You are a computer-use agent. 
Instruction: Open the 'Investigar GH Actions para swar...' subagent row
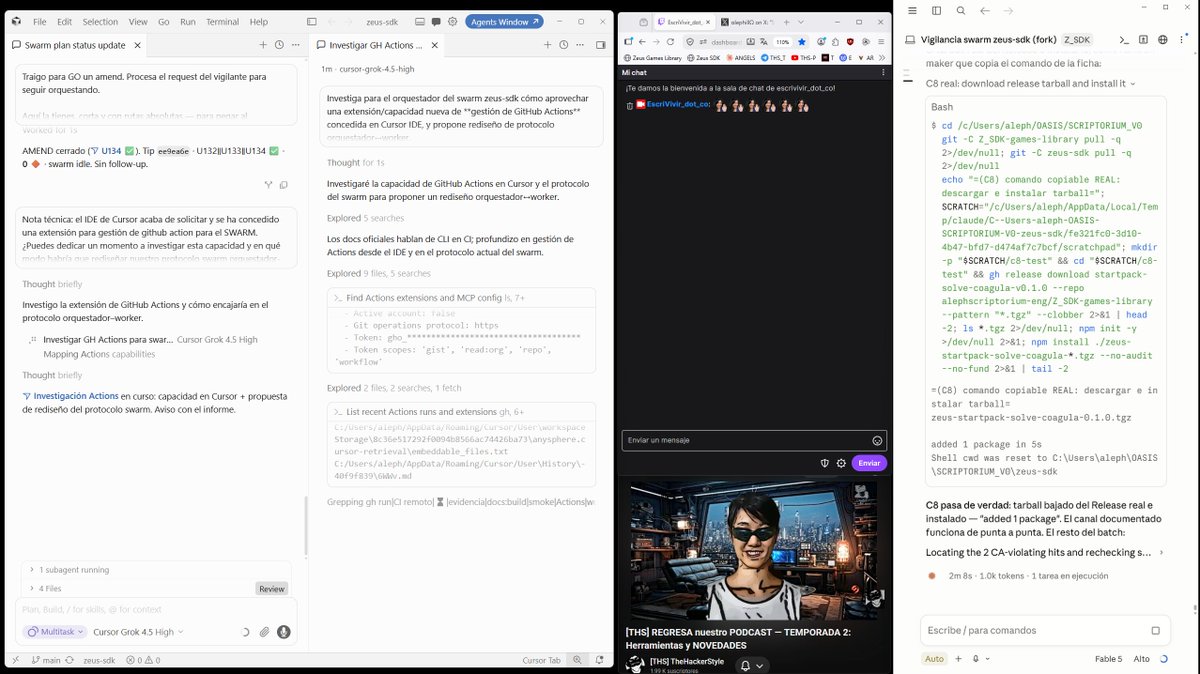point(150,340)
